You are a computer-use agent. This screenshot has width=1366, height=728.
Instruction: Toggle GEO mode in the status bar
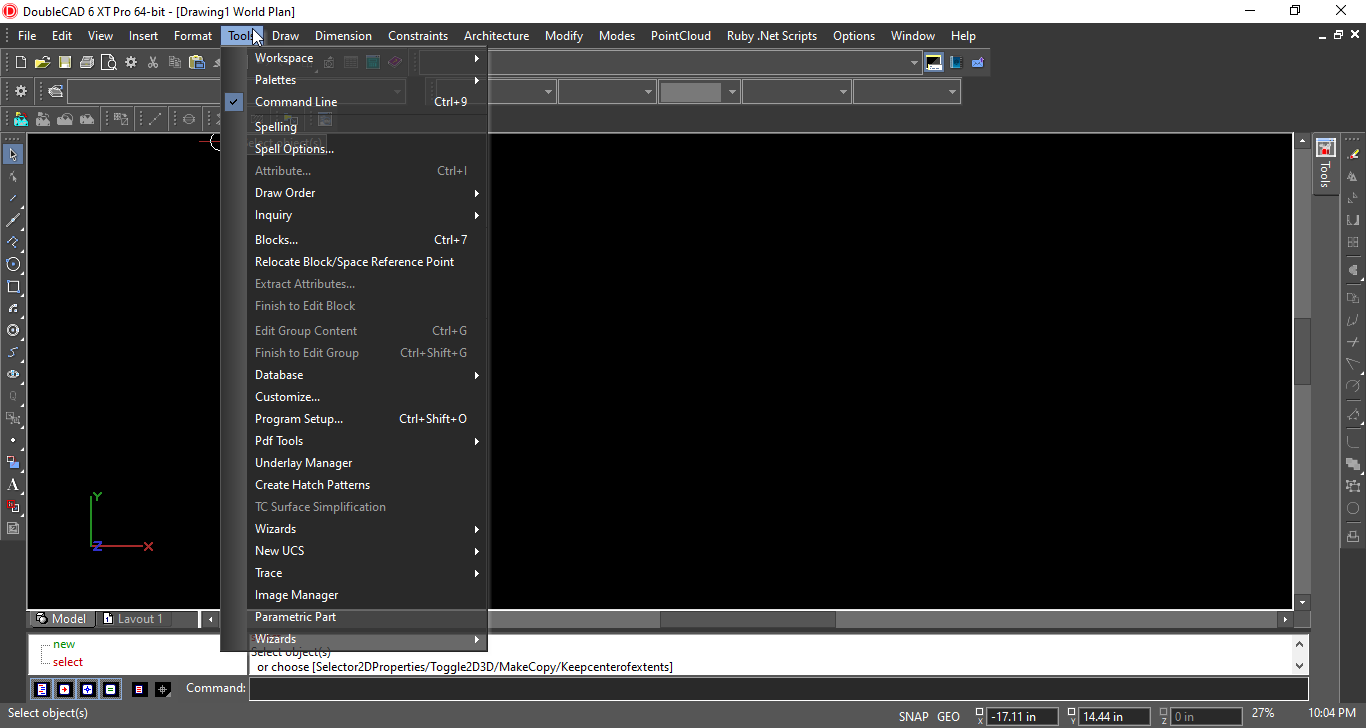(x=948, y=716)
